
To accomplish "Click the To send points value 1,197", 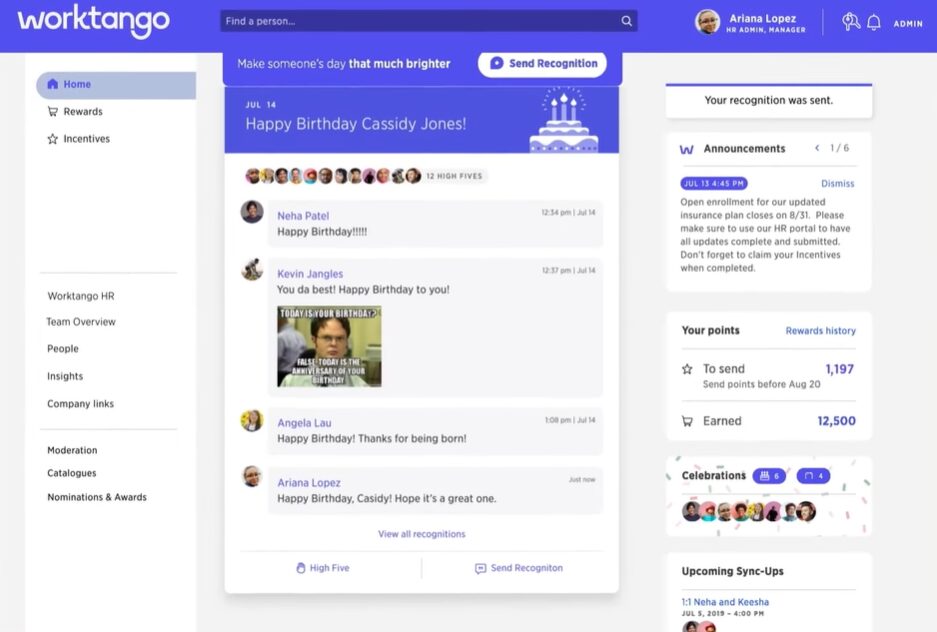I will (839, 369).
